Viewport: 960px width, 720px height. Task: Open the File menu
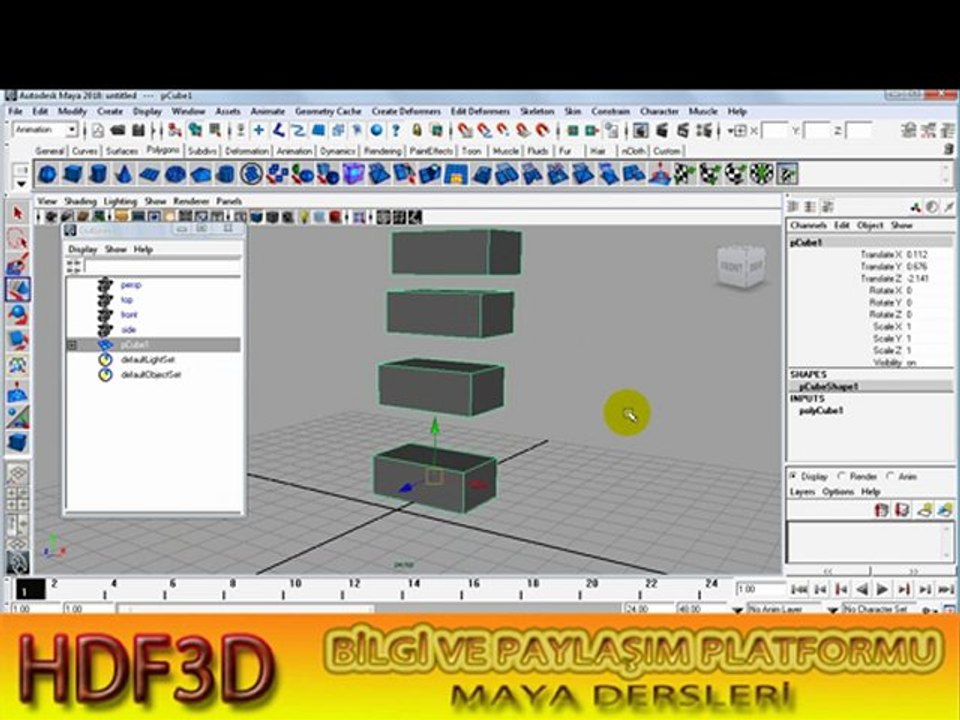click(x=15, y=111)
